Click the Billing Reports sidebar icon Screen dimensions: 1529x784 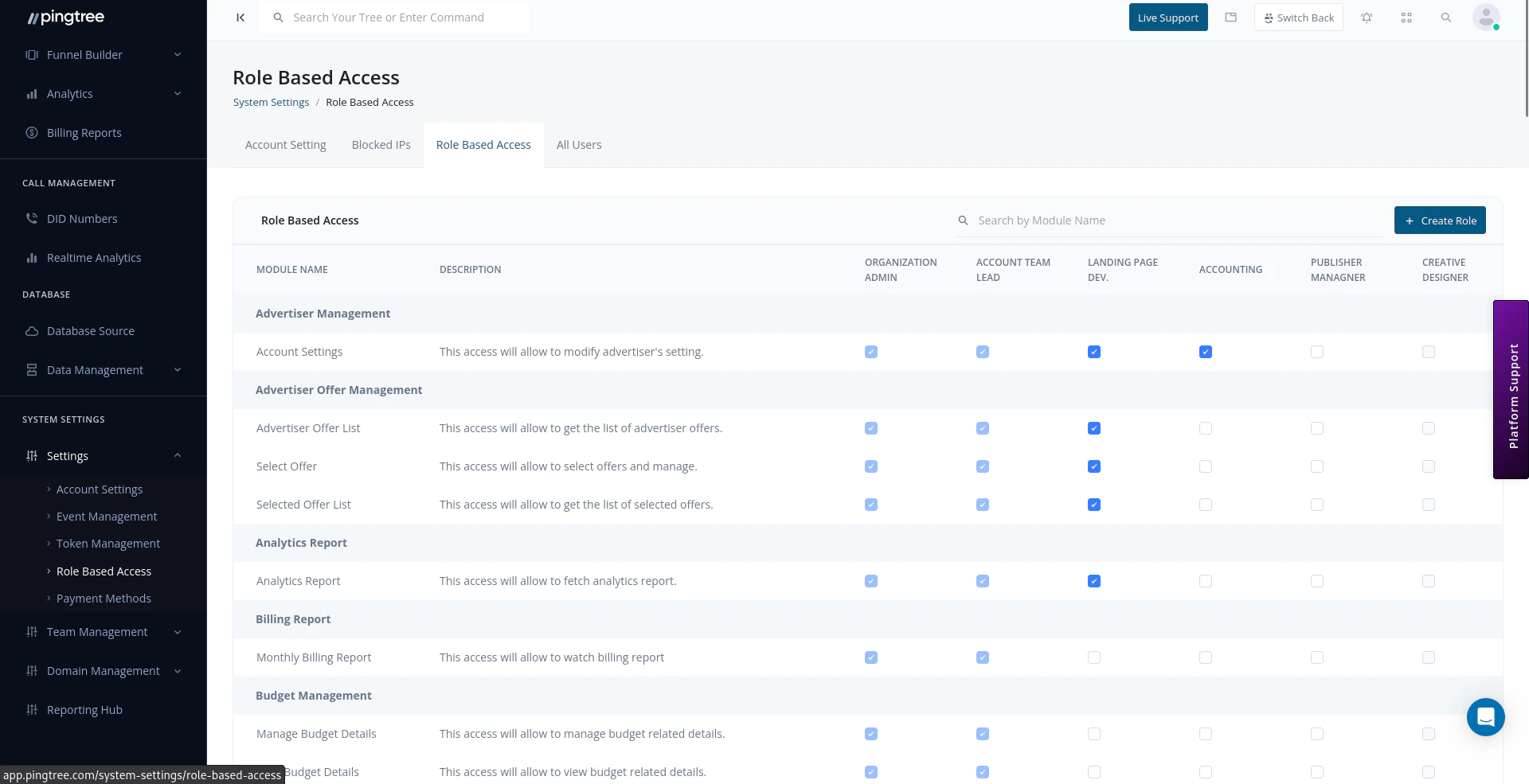(30, 132)
